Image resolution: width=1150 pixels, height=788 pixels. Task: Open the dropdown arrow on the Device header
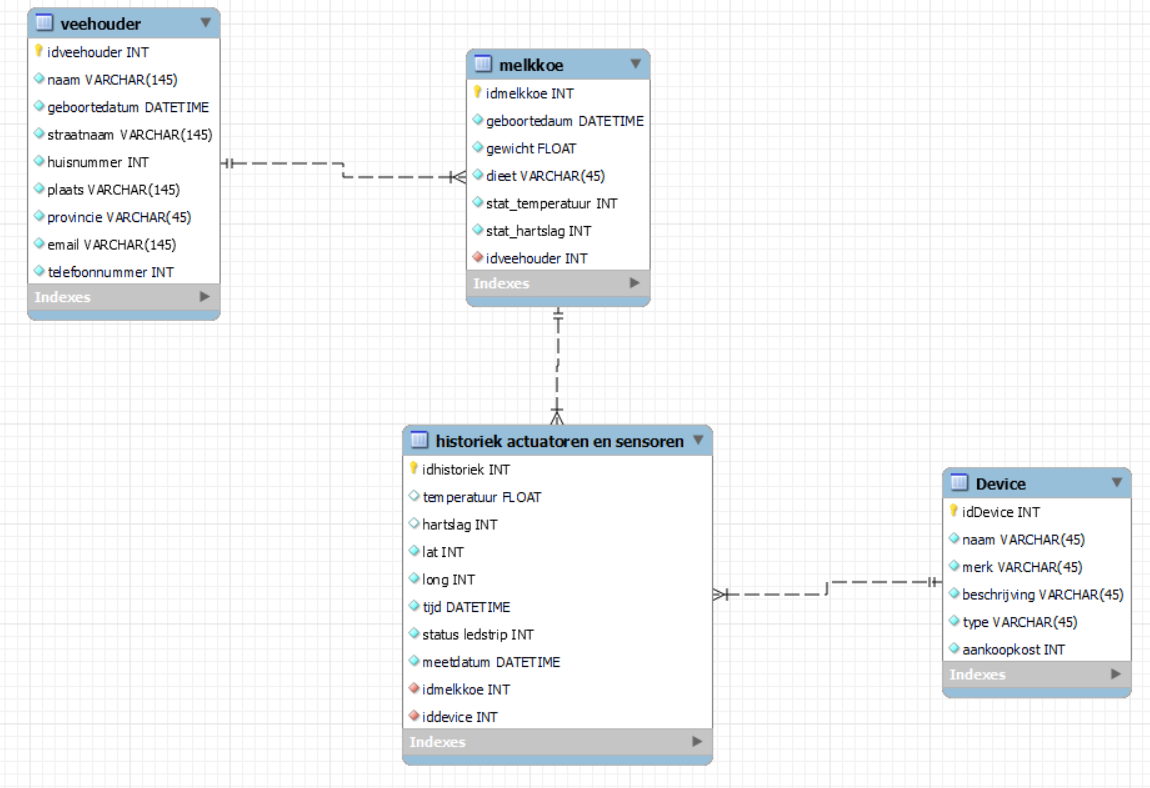[x=1117, y=483]
